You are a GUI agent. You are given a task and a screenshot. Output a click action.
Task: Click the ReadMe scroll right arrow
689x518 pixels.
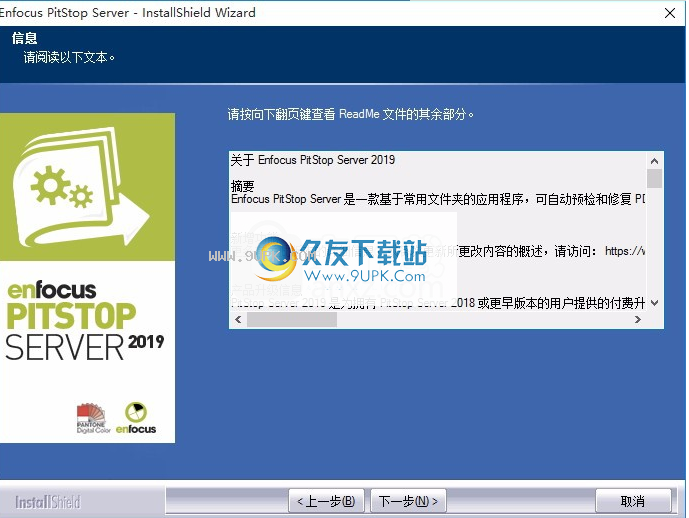click(x=638, y=319)
